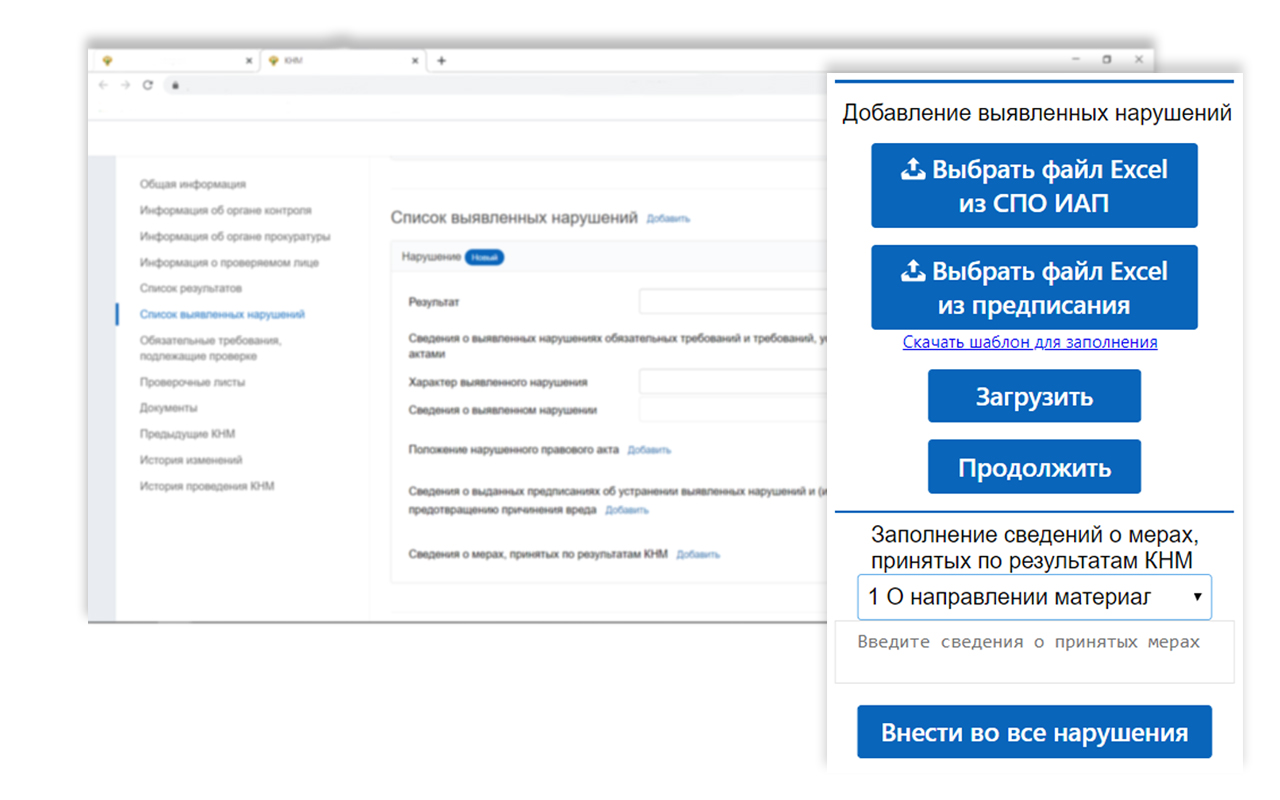This screenshot has height=800, width=1280.
Task: Switch to the КНМ browser tab
Action: pos(342,61)
